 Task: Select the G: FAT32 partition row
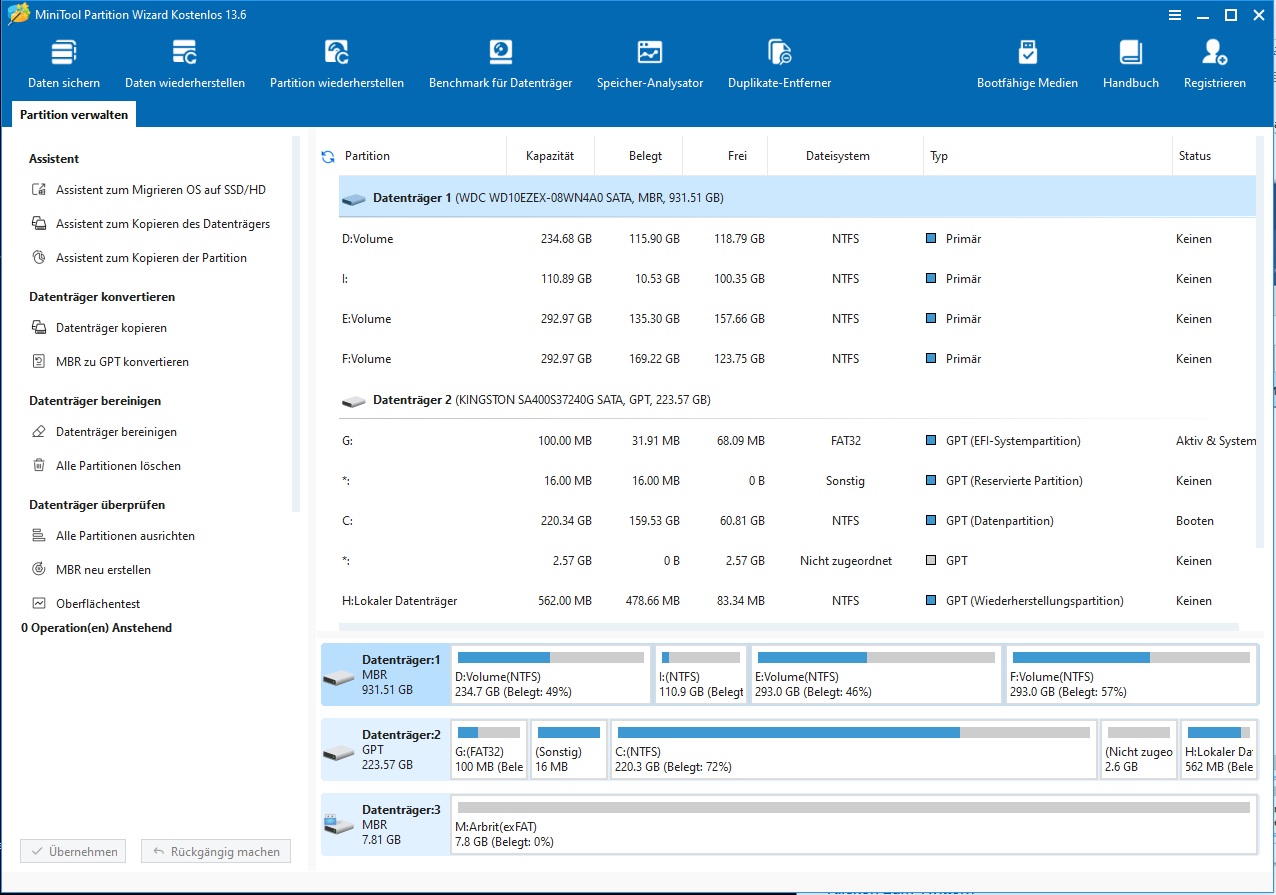tap(797, 441)
